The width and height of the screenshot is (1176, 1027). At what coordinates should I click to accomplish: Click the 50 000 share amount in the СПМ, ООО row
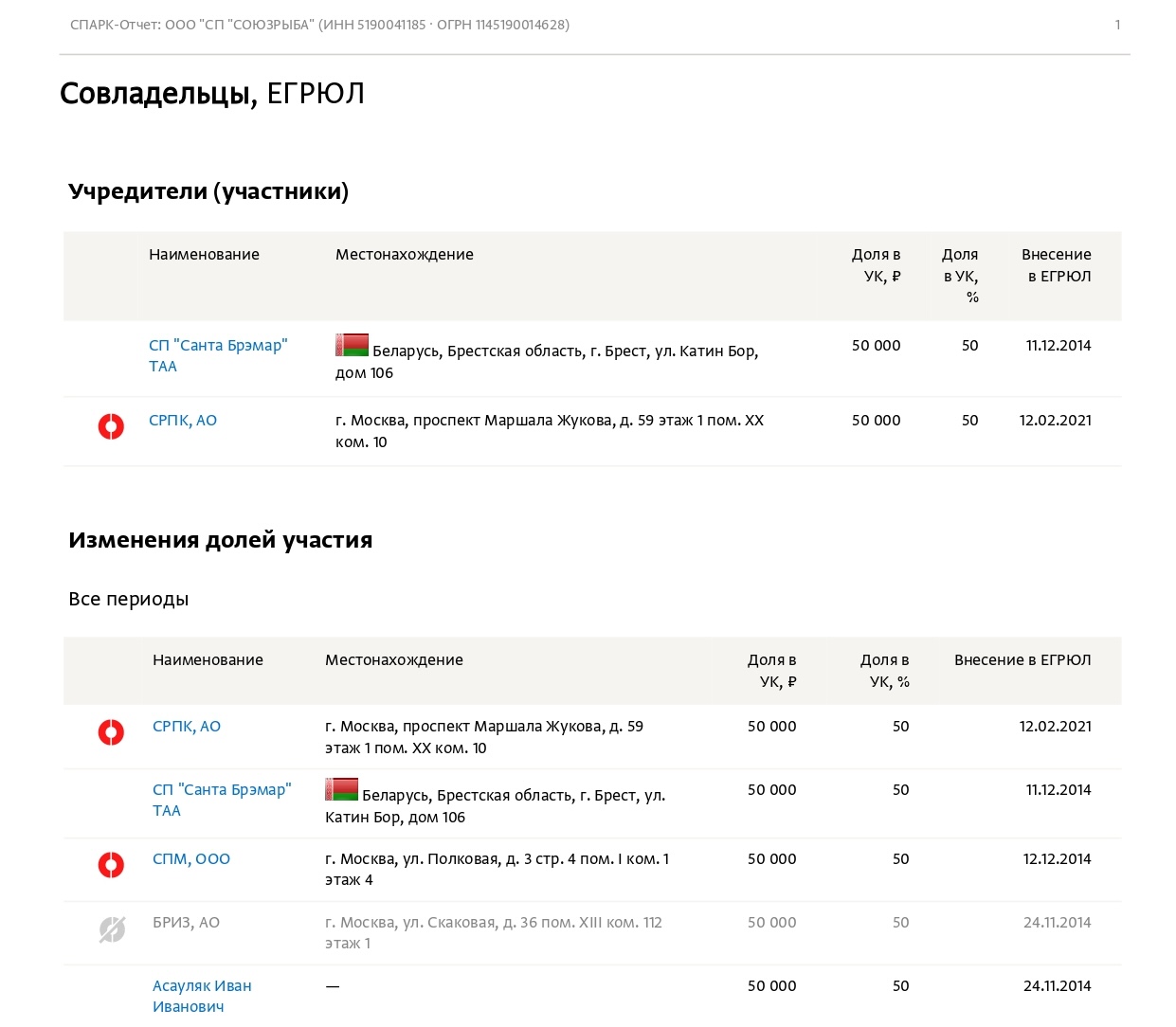(772, 859)
